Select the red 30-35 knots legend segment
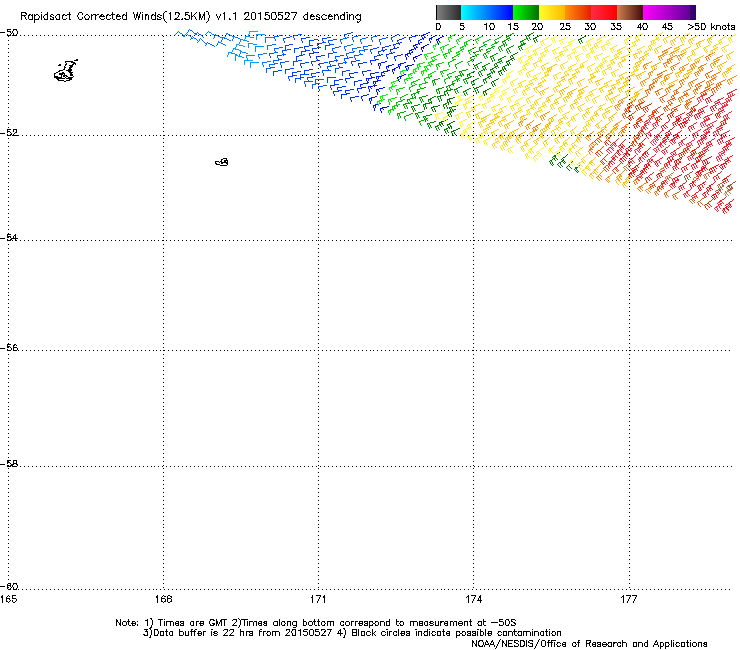This screenshot has height=650, width=740. [x=604, y=12]
